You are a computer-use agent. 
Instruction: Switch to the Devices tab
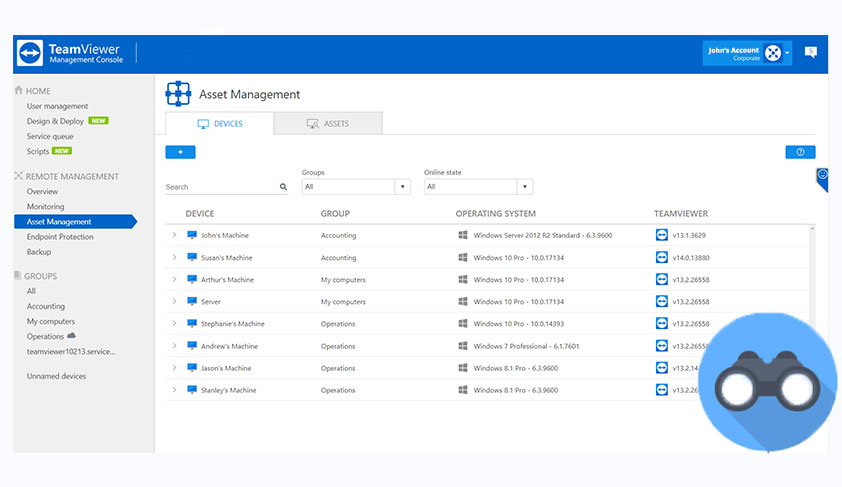click(x=220, y=123)
